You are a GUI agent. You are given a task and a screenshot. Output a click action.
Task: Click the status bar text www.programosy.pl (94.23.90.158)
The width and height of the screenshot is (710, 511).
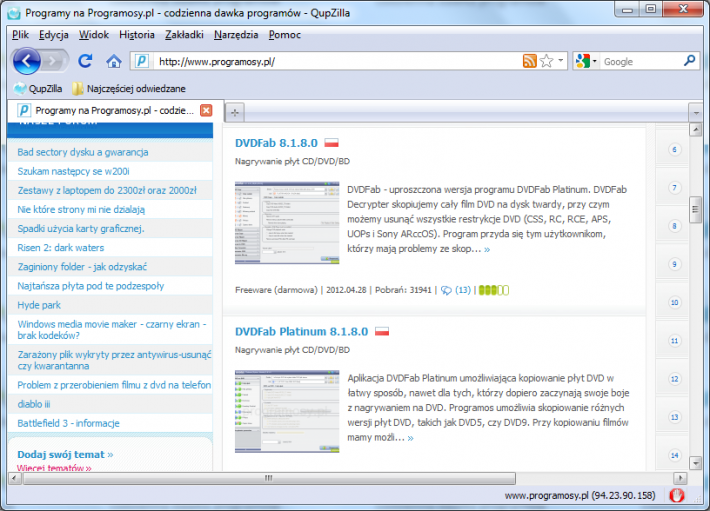pos(580,496)
